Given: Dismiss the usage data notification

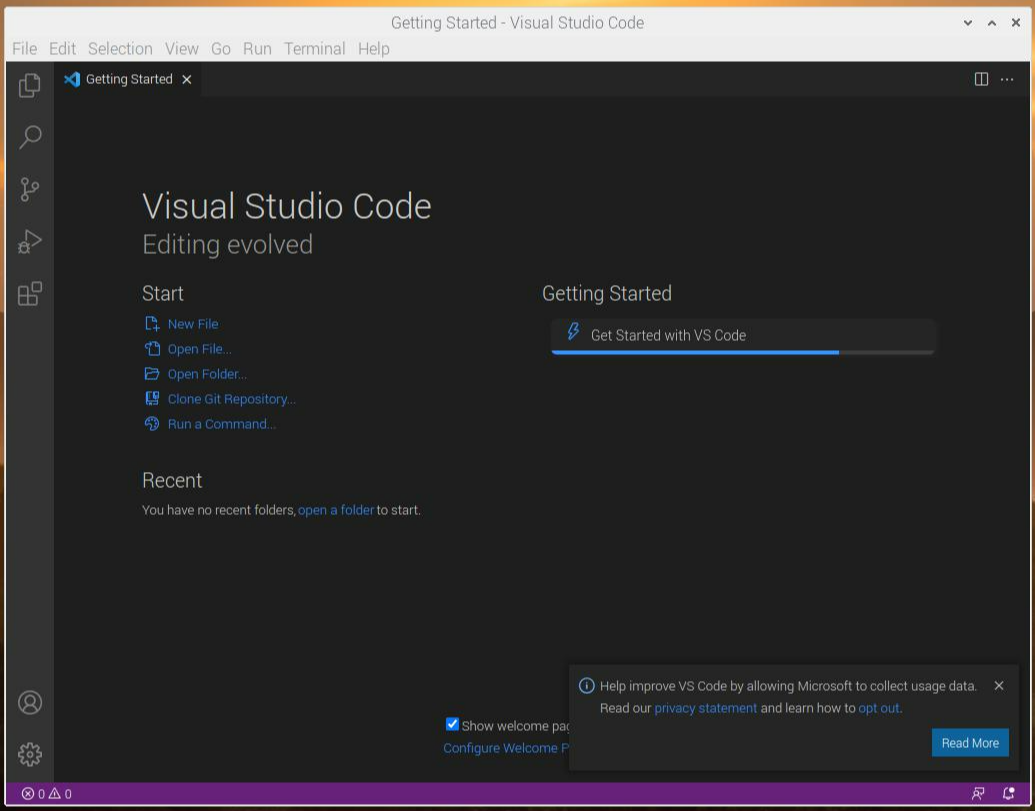Looking at the screenshot, I should coord(999,686).
